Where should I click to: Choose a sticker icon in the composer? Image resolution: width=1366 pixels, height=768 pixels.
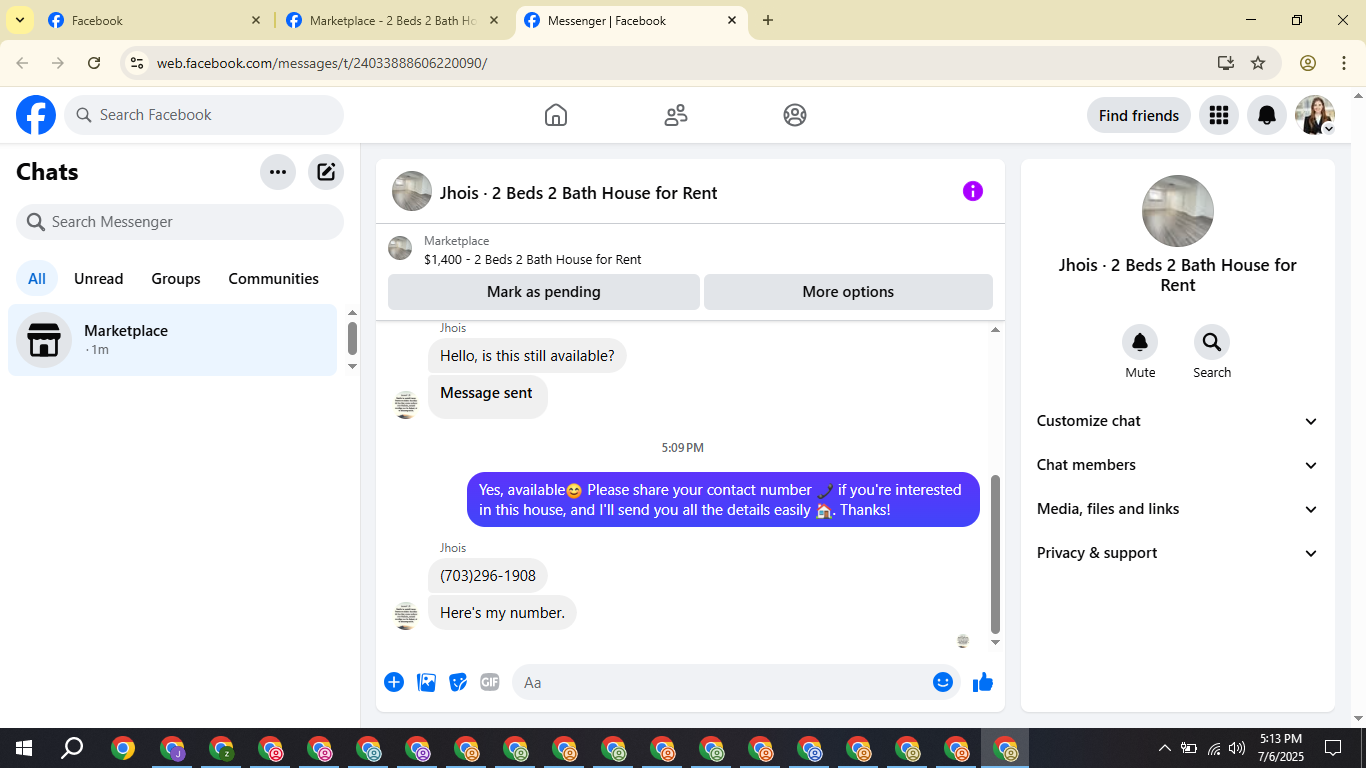tap(458, 682)
